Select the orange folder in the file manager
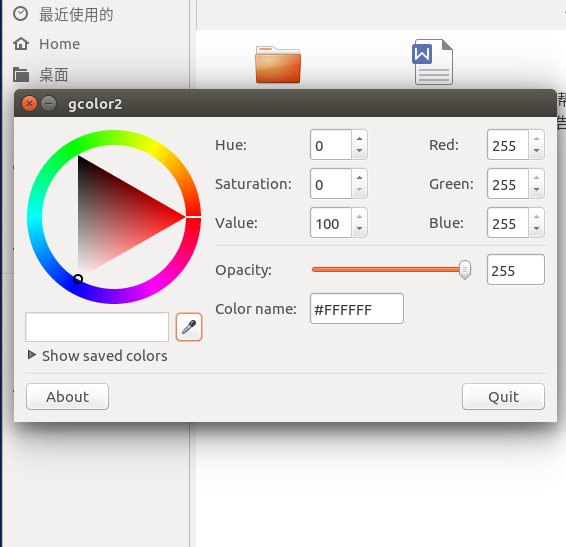 (x=278, y=65)
